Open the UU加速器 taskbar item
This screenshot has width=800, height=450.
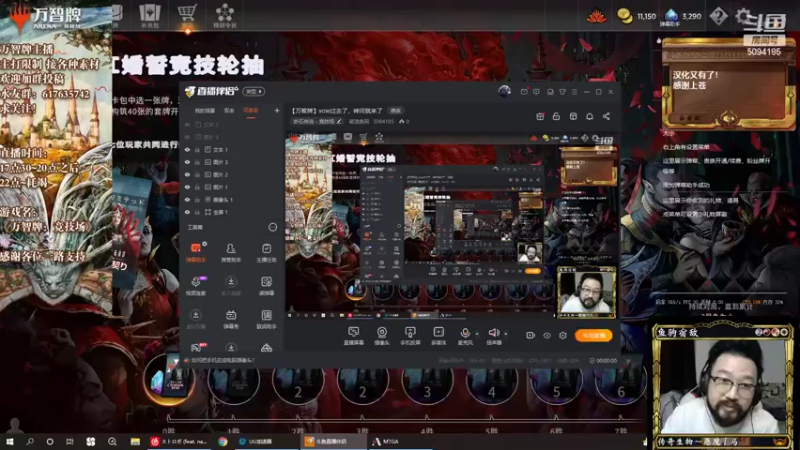(x=256, y=441)
